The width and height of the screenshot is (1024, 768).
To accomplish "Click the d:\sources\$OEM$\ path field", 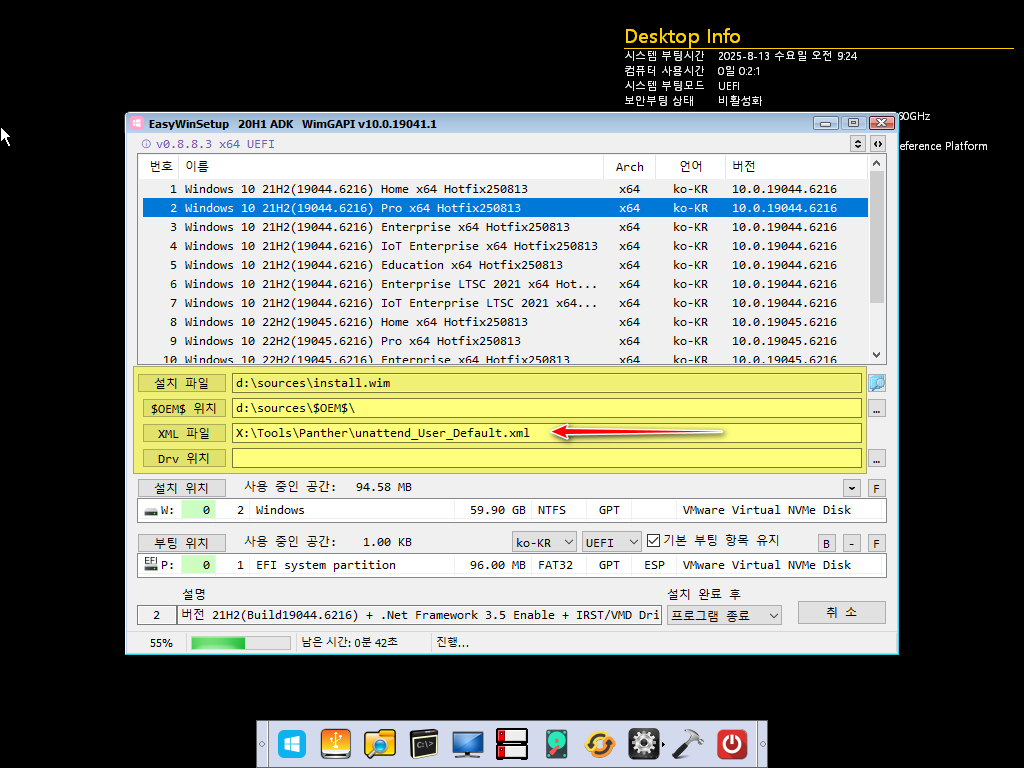I will point(547,408).
